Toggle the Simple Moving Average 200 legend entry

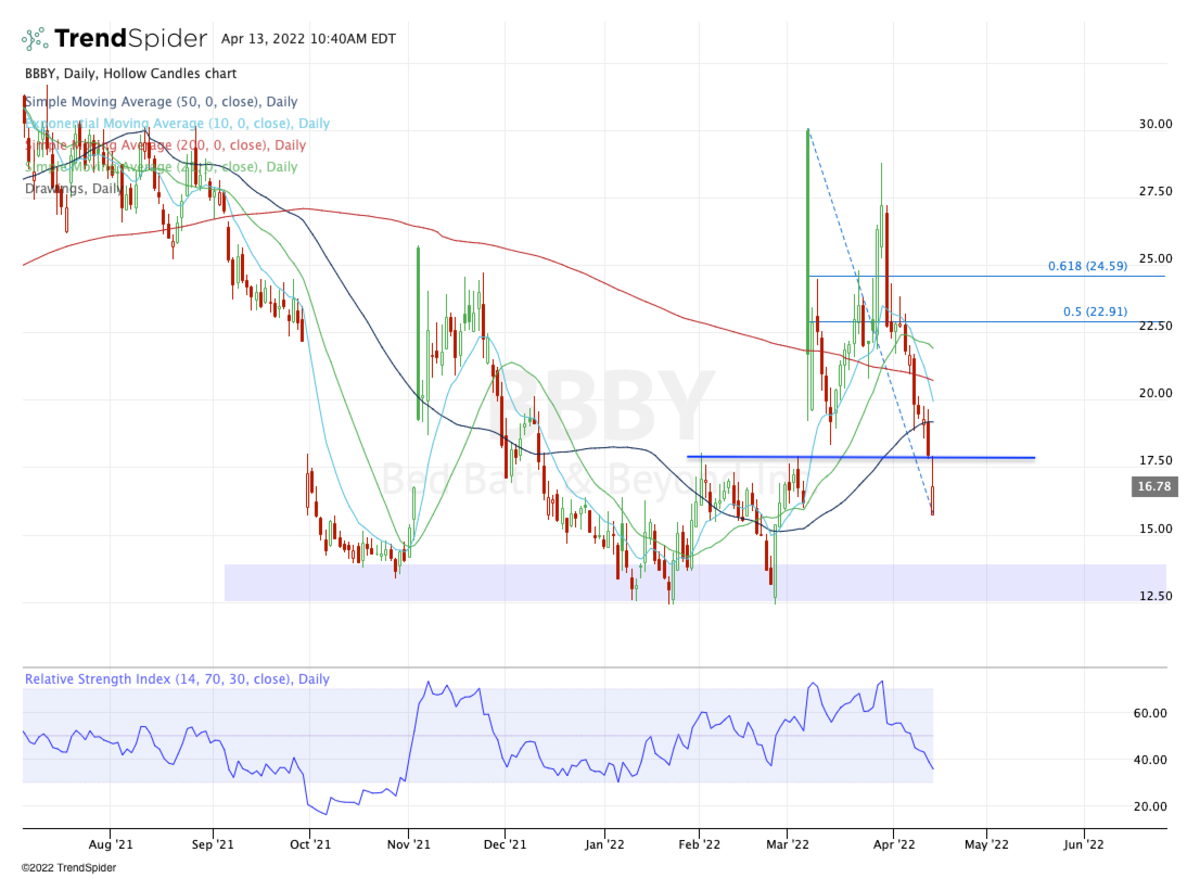(166, 146)
